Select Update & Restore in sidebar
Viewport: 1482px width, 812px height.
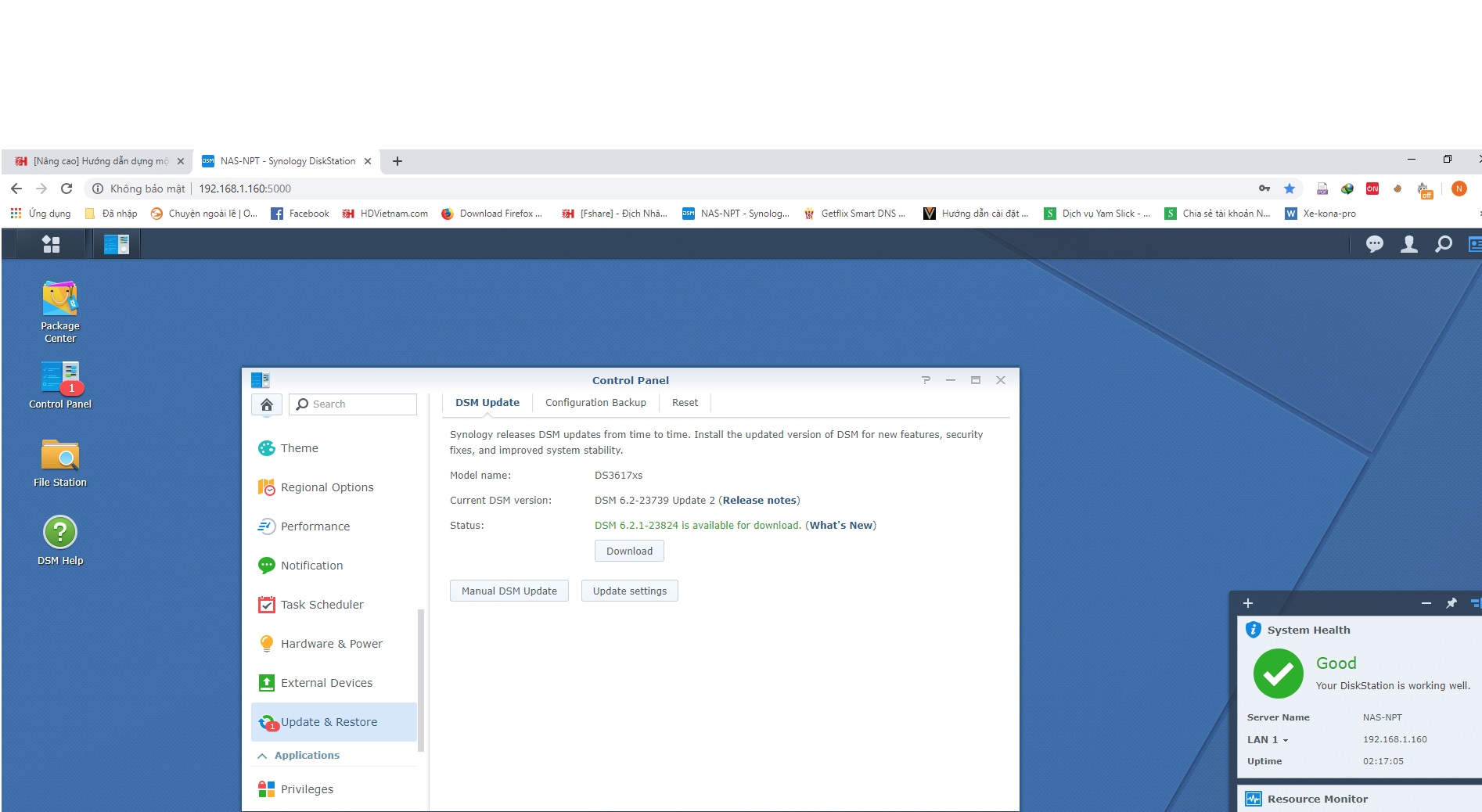[334, 722]
